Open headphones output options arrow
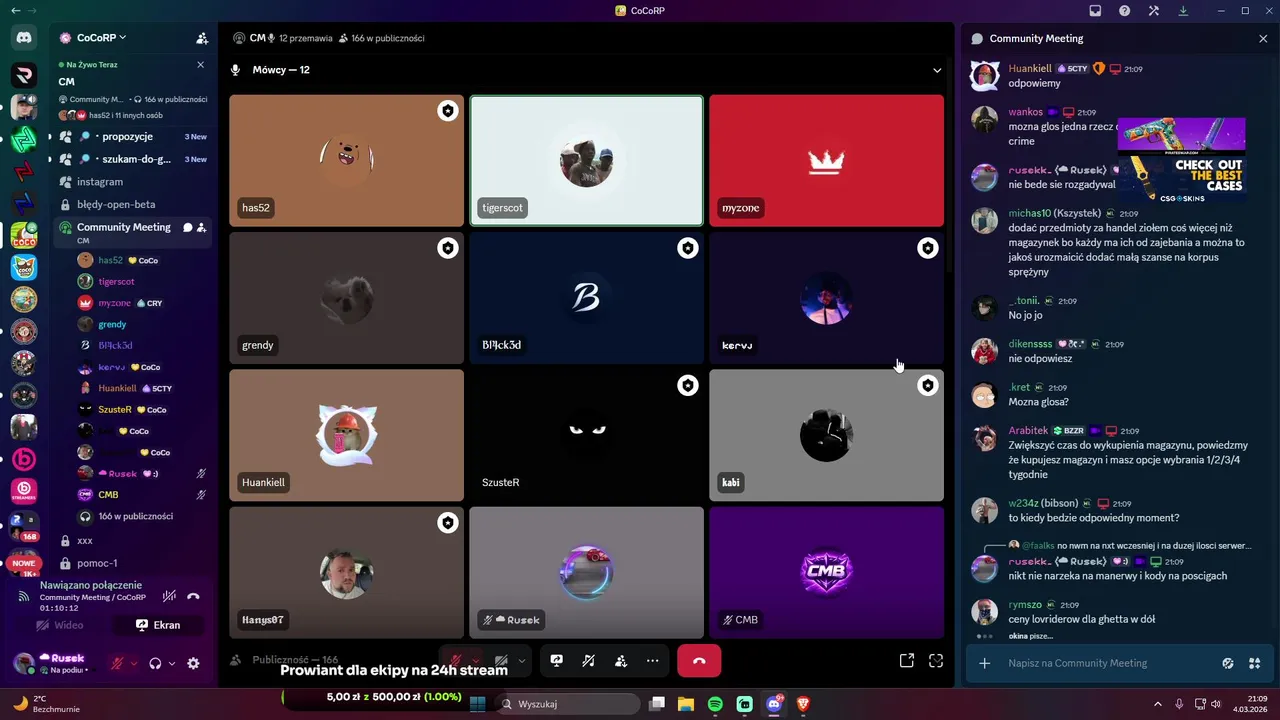 (x=172, y=663)
